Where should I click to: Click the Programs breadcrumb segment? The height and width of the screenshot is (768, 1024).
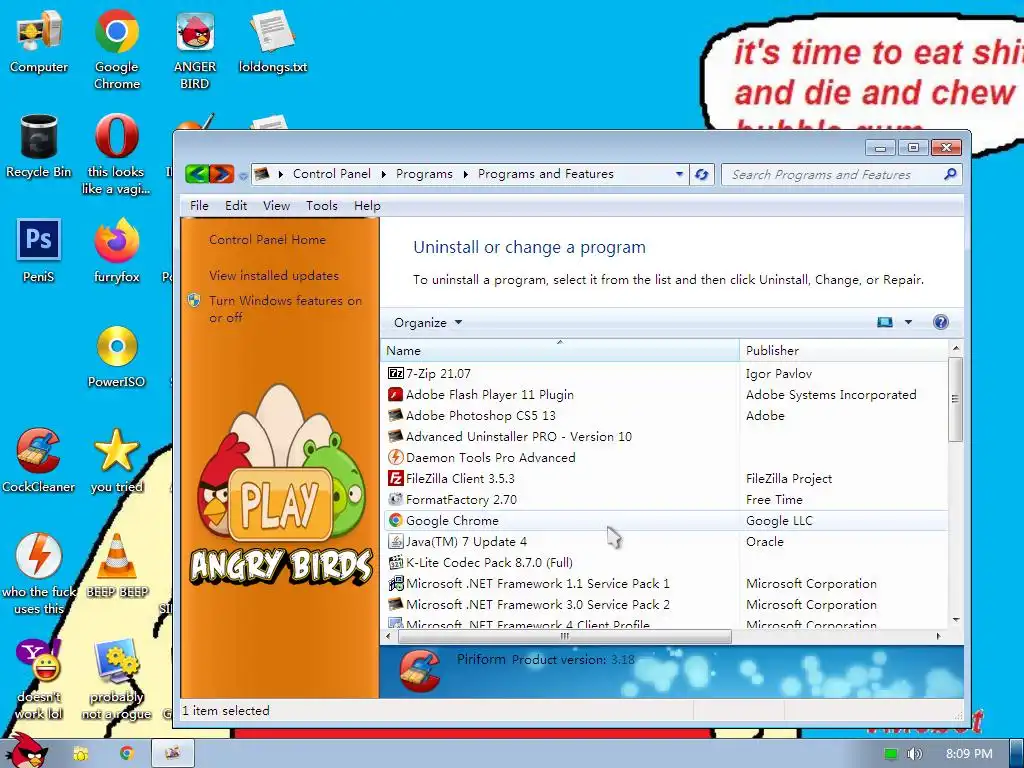tap(424, 174)
